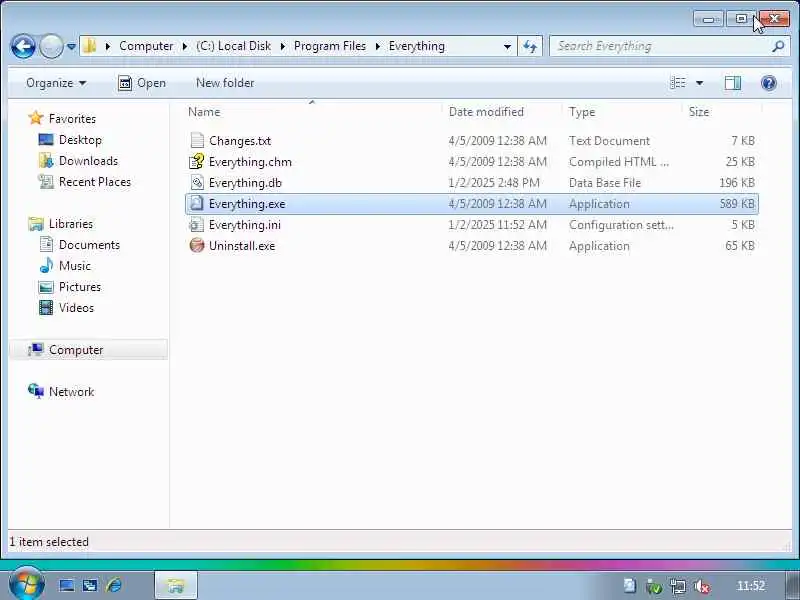800x600 pixels.
Task: Click the 196 KB size cell
Action: (736, 183)
